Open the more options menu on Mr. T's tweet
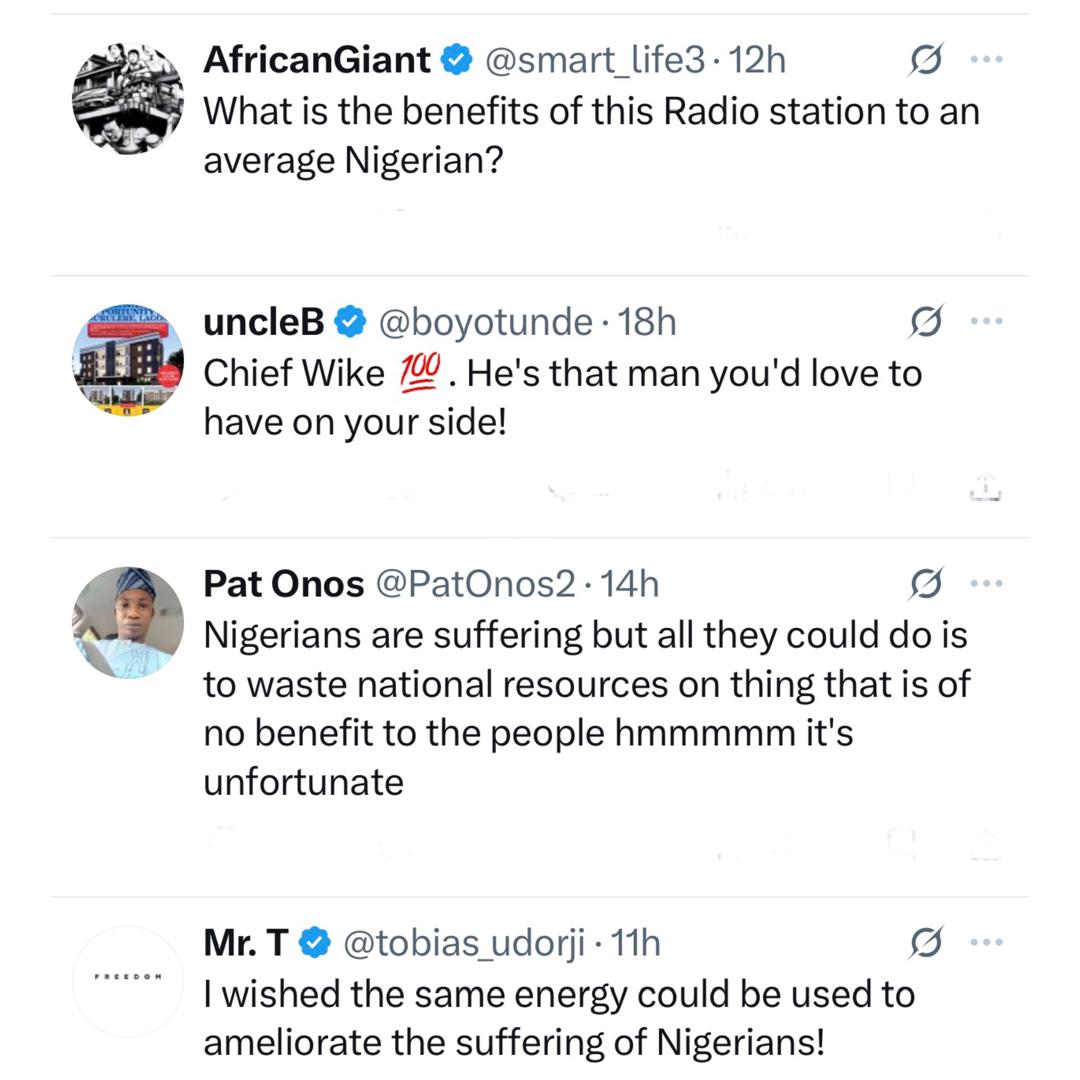 click(987, 940)
